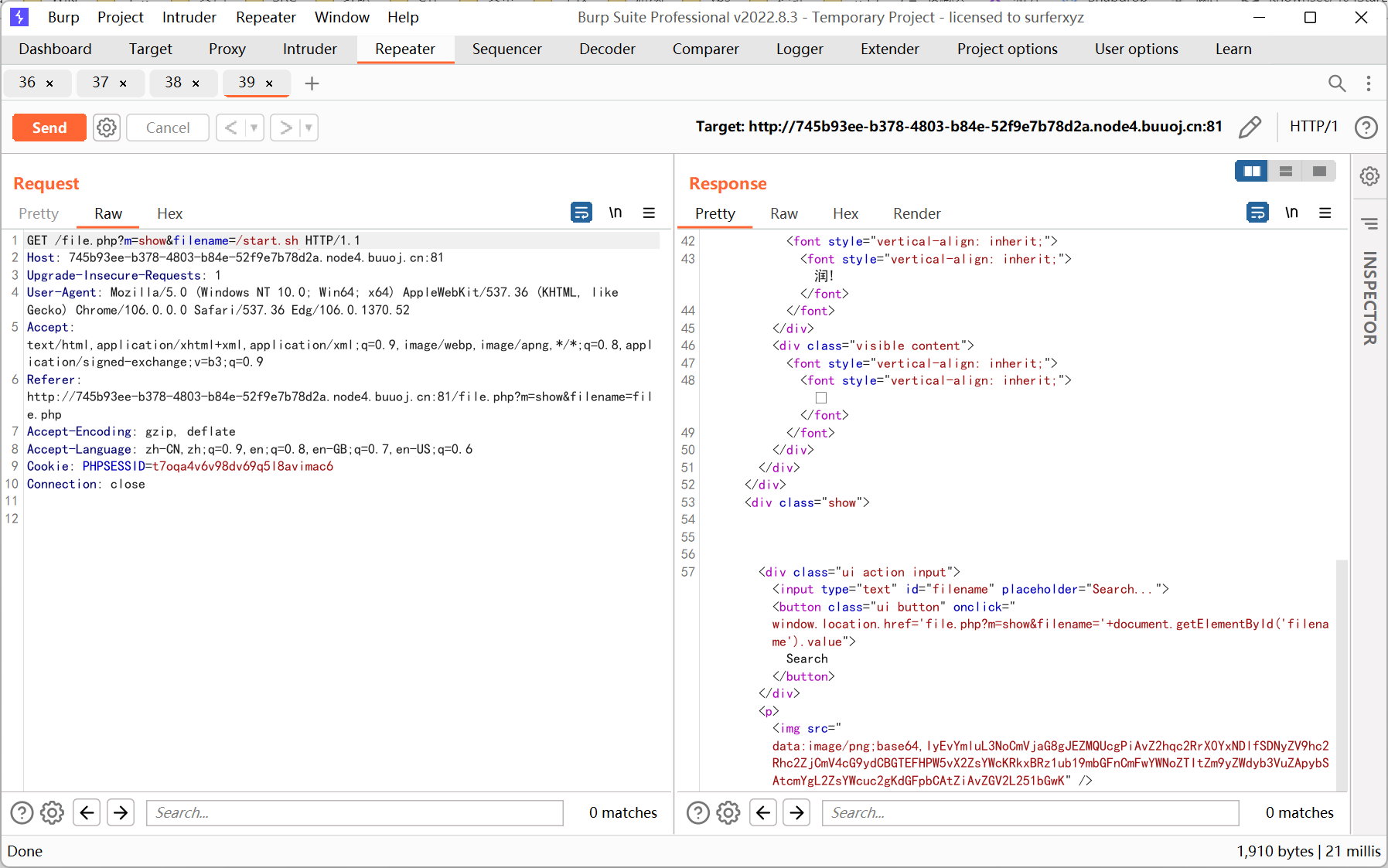Open response search settings gear
Screen dimensions: 1388x868
tap(728, 812)
